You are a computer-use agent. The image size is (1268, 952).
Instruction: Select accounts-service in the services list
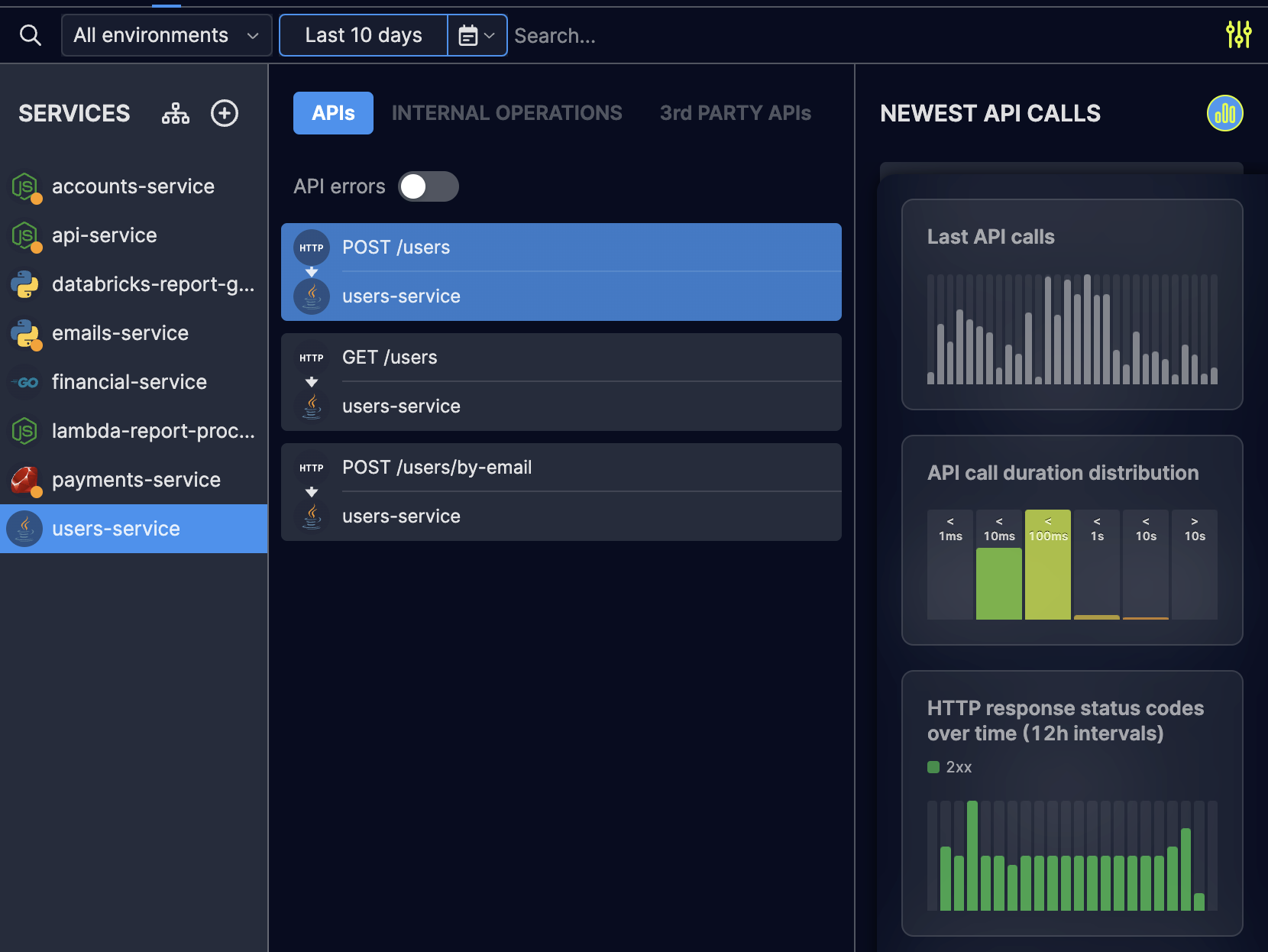tap(134, 186)
